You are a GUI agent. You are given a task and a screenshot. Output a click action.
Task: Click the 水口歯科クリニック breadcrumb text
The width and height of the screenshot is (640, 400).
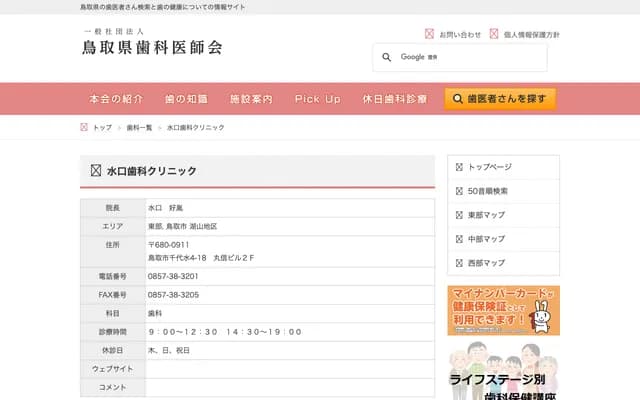[196, 127]
